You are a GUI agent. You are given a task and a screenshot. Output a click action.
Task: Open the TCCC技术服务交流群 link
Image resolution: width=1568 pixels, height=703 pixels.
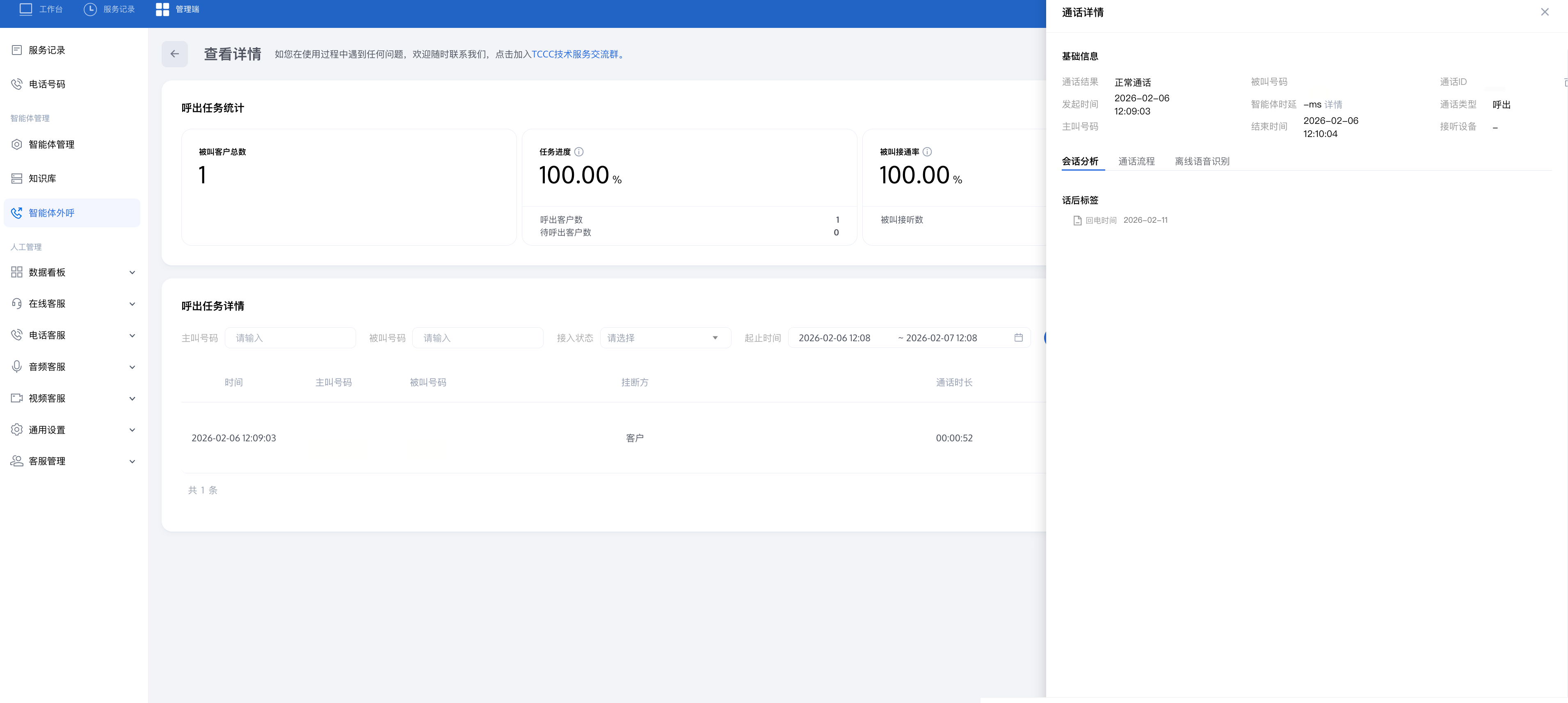tap(575, 54)
